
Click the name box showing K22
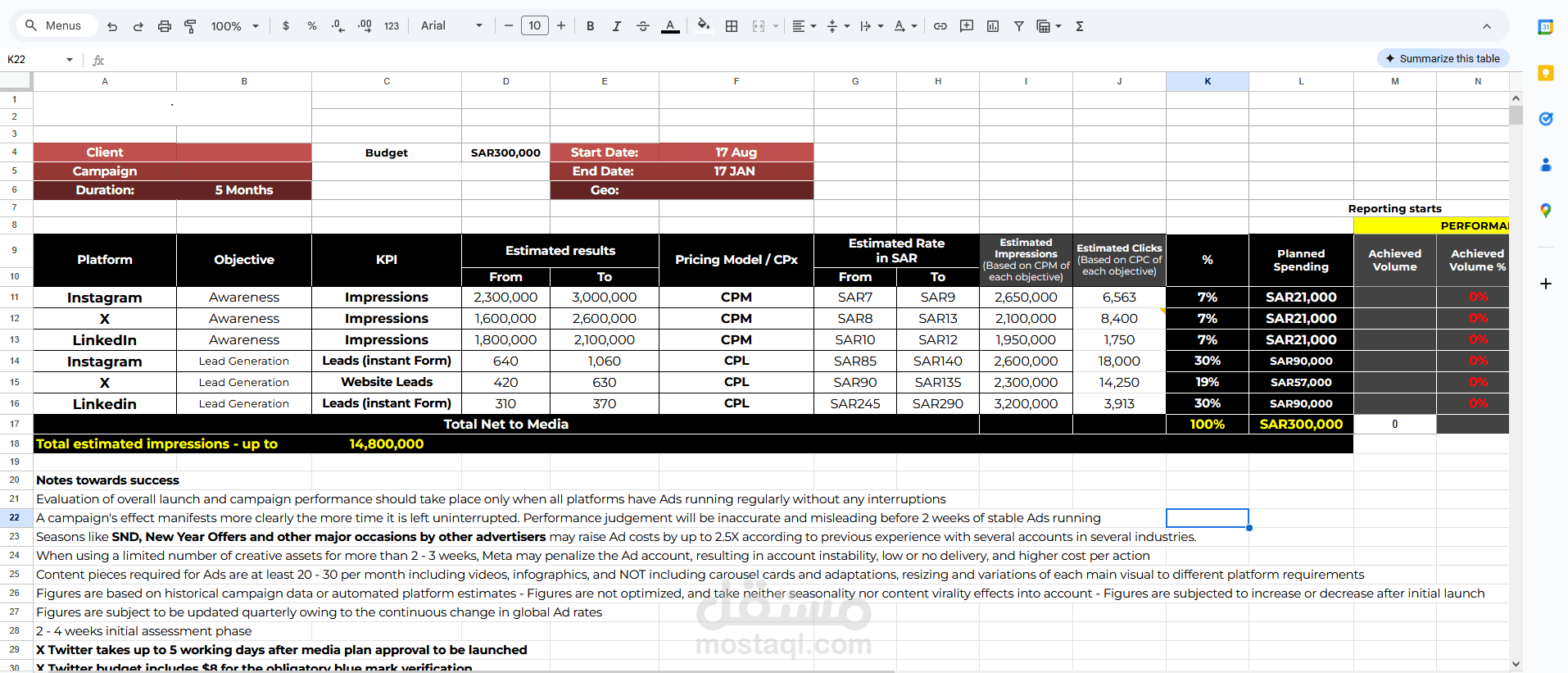coord(31,60)
